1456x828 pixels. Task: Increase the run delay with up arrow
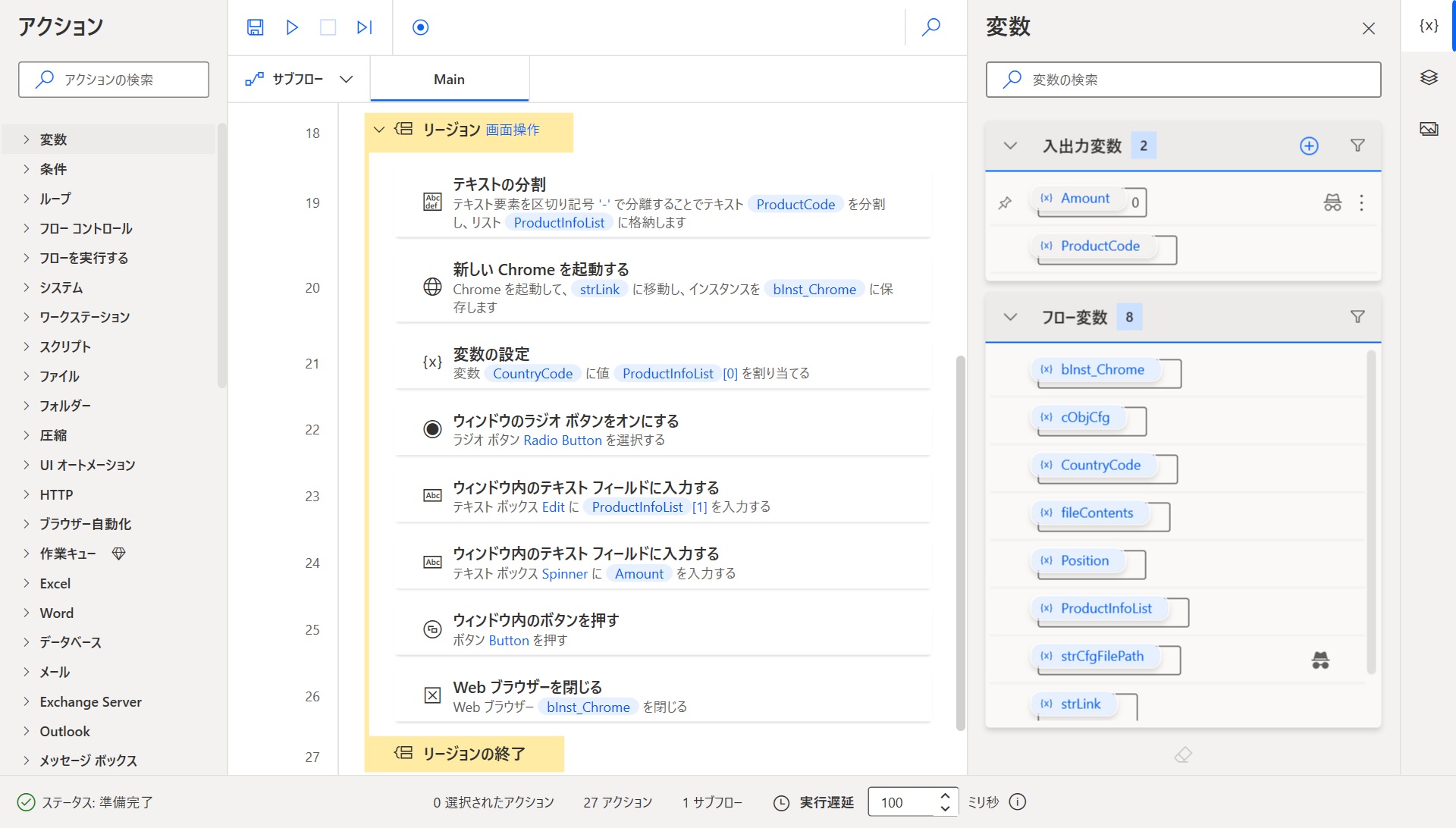pos(945,796)
